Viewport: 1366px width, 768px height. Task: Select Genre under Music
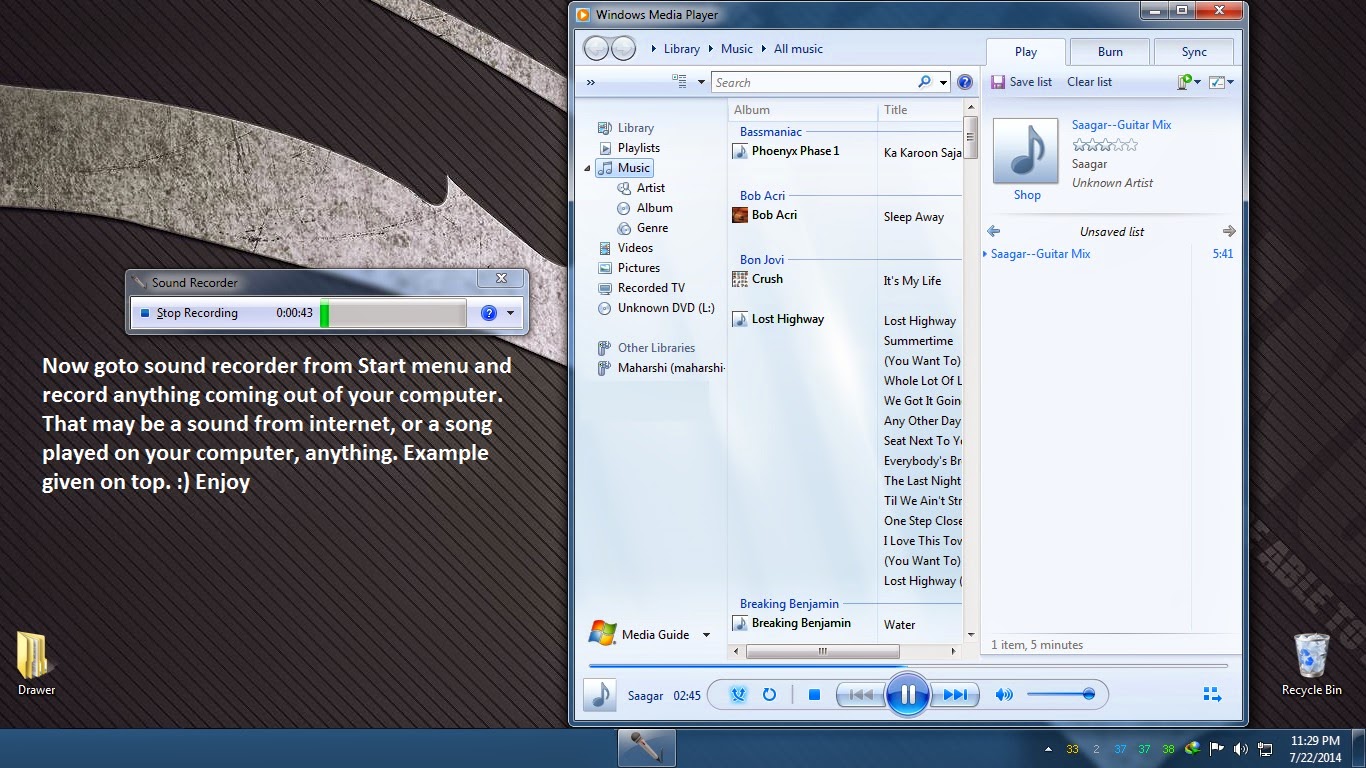(x=652, y=228)
